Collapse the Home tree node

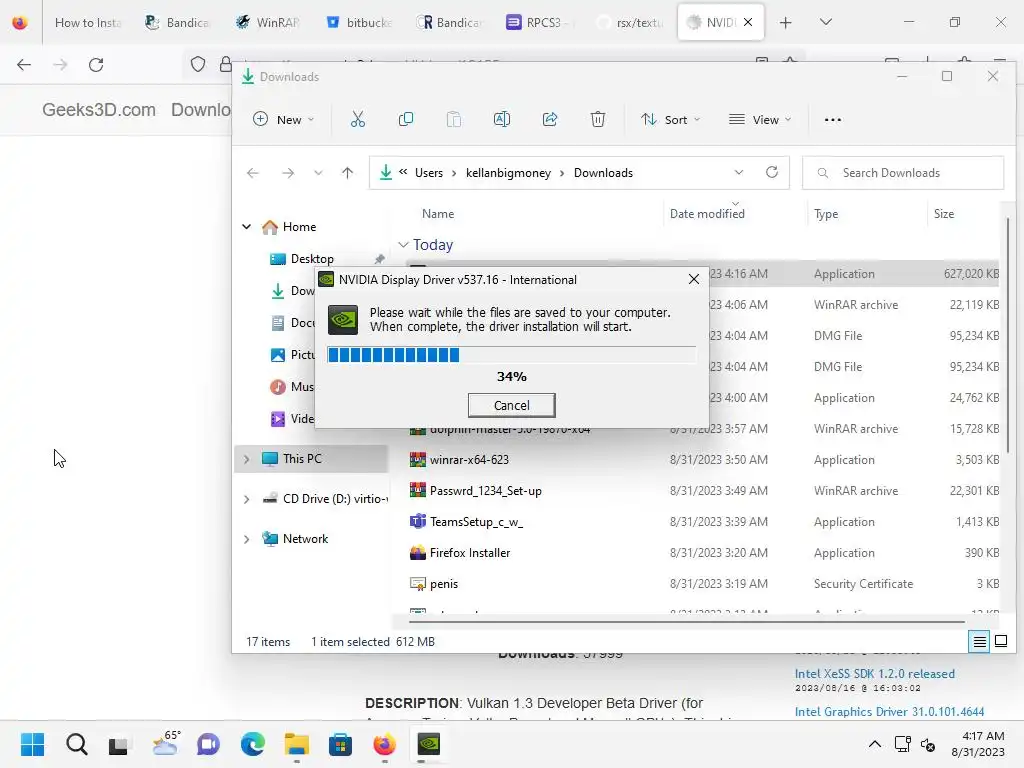[x=246, y=227]
